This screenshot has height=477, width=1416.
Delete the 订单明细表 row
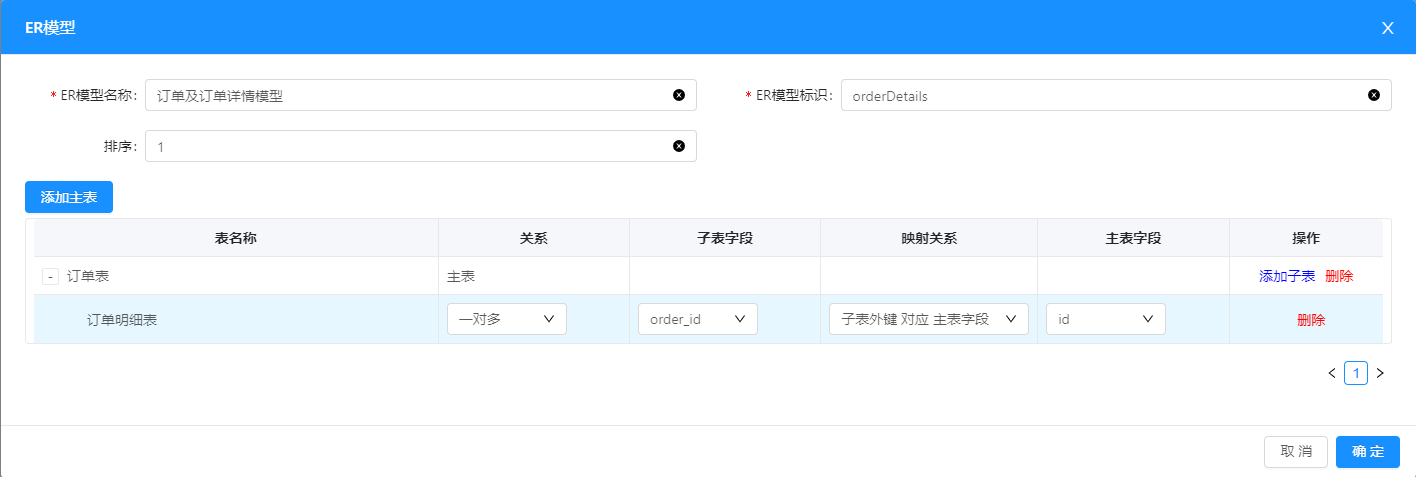pos(1310,320)
